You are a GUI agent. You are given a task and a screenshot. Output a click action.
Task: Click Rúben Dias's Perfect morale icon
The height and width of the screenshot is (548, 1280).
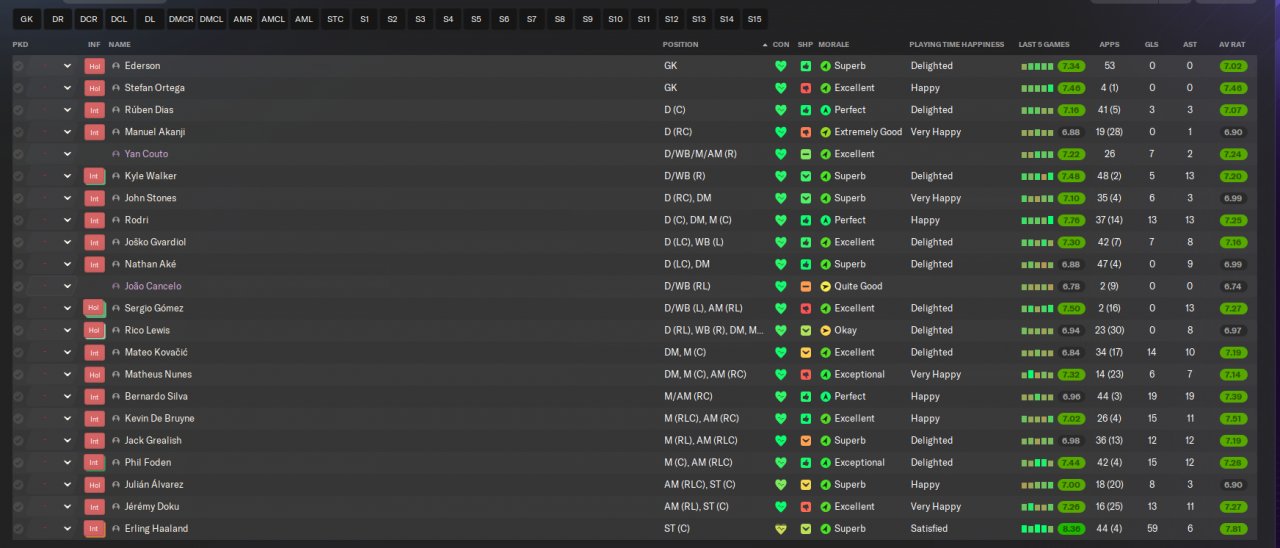(x=826, y=110)
